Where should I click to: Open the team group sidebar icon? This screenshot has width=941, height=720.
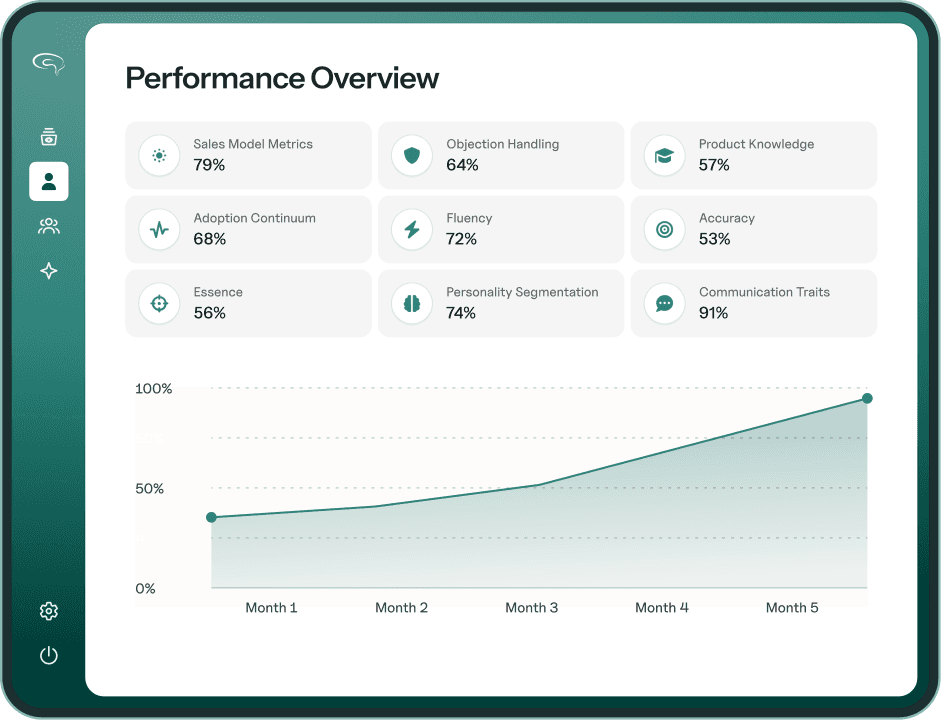[49, 226]
